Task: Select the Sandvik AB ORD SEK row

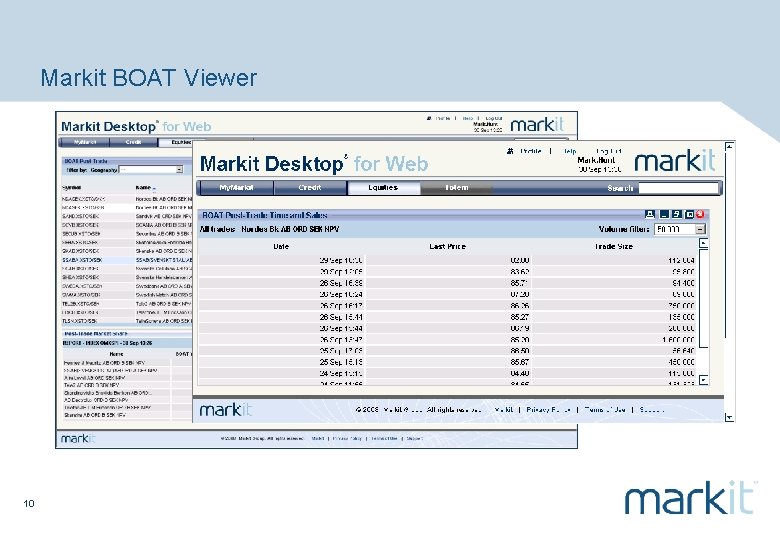Action: click(127, 216)
